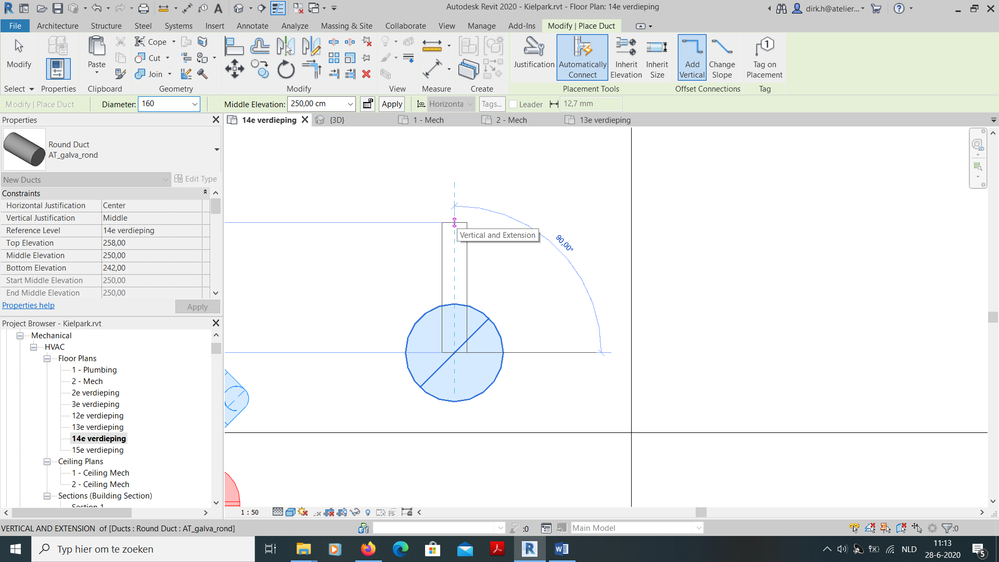Viewport: 999px width, 562px height.
Task: Collapse the Mechanical tree node
Action: tap(20, 335)
